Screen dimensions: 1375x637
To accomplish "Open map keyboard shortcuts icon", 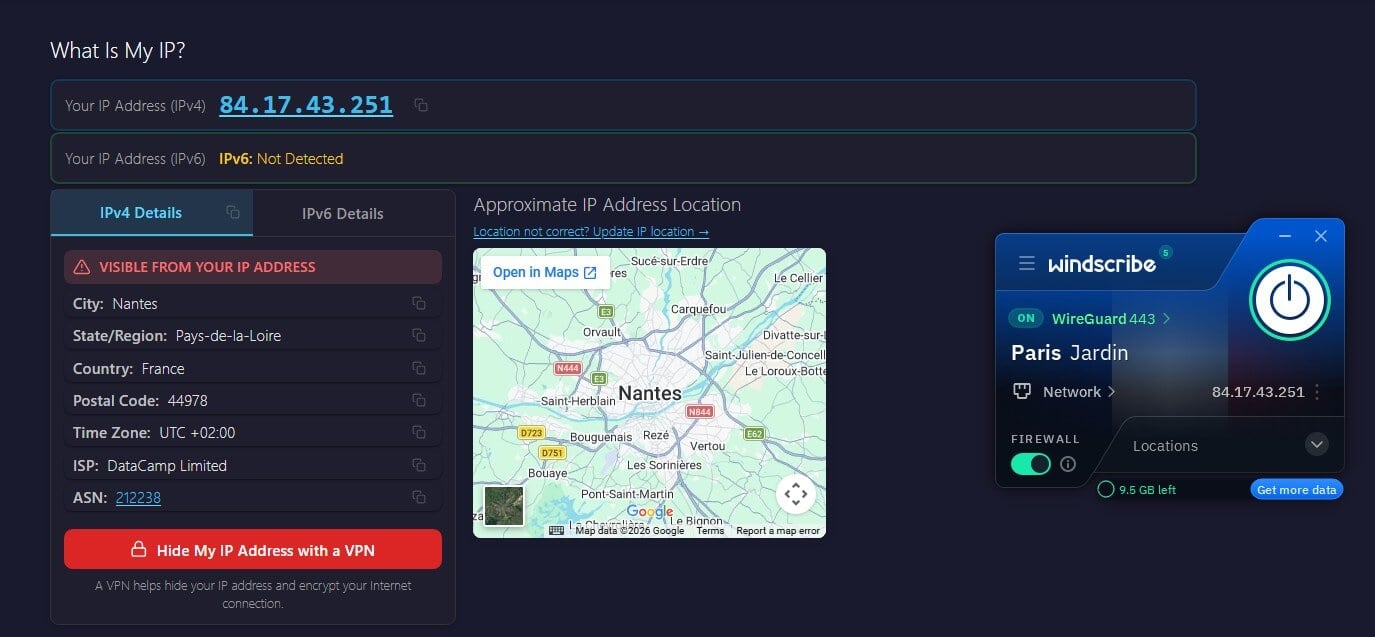I will pyautogui.click(x=557, y=530).
